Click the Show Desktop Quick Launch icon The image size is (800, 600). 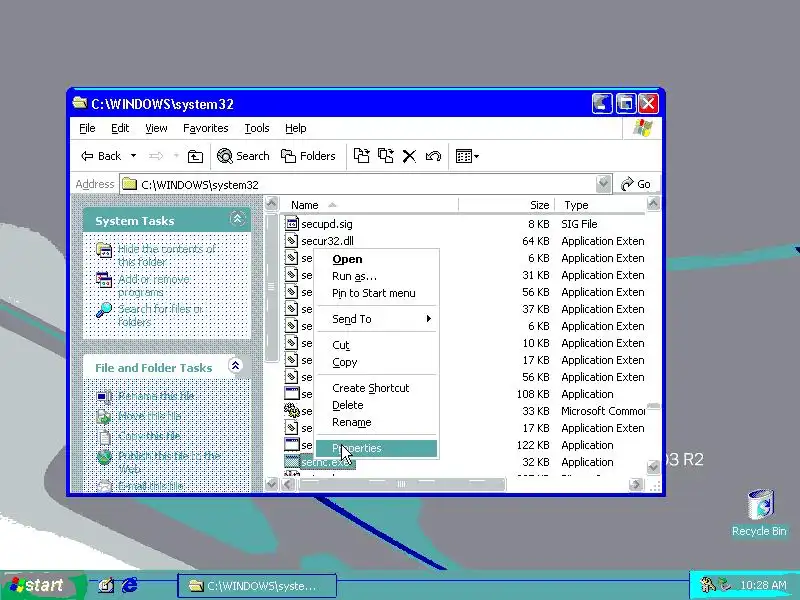pyautogui.click(x=106, y=585)
